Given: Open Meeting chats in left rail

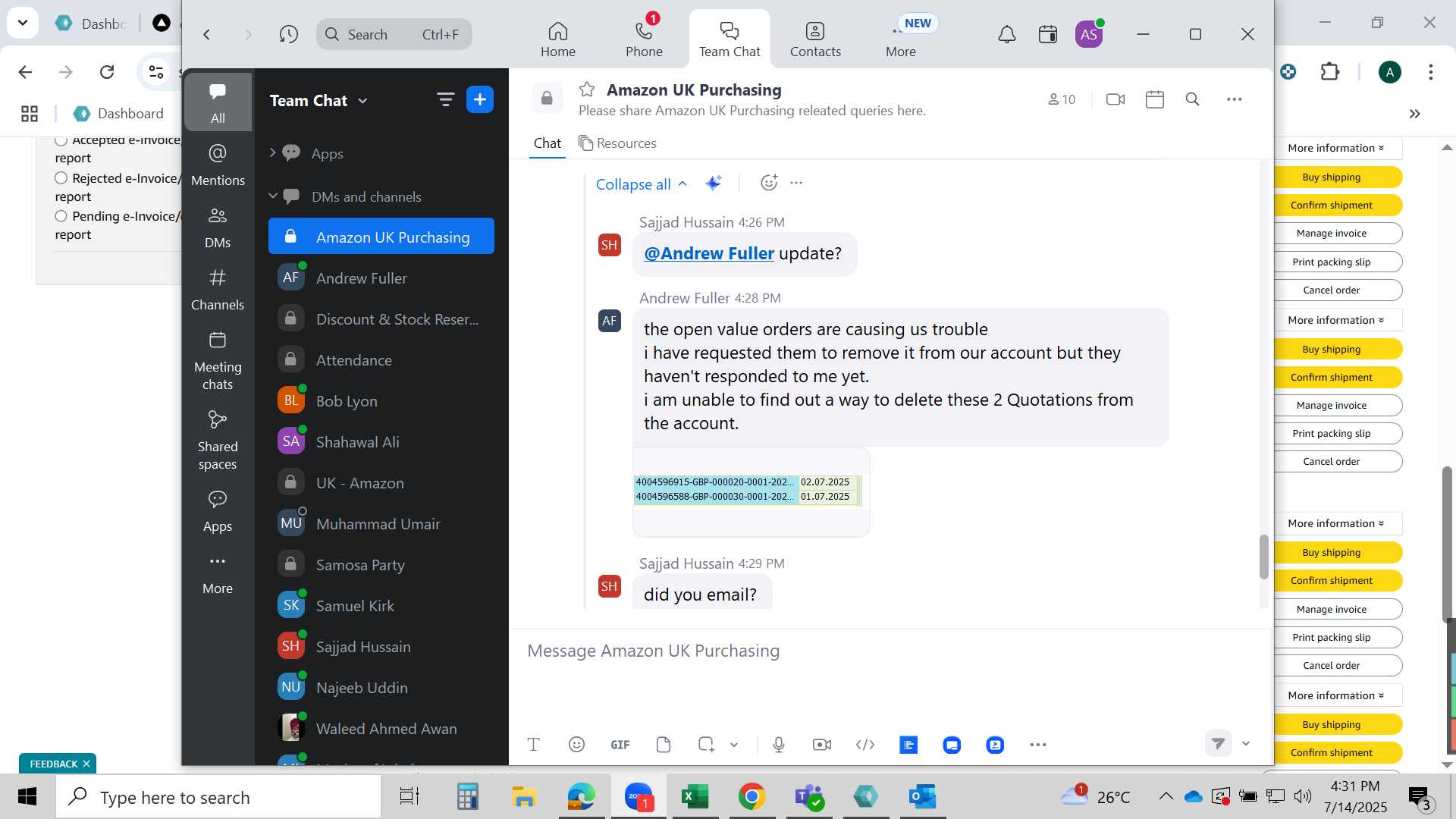Looking at the screenshot, I should tap(218, 360).
